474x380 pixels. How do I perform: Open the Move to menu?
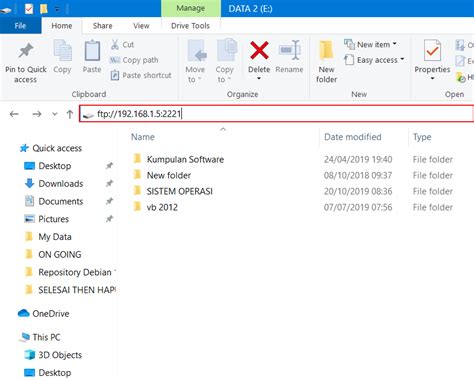pyautogui.click(x=195, y=61)
